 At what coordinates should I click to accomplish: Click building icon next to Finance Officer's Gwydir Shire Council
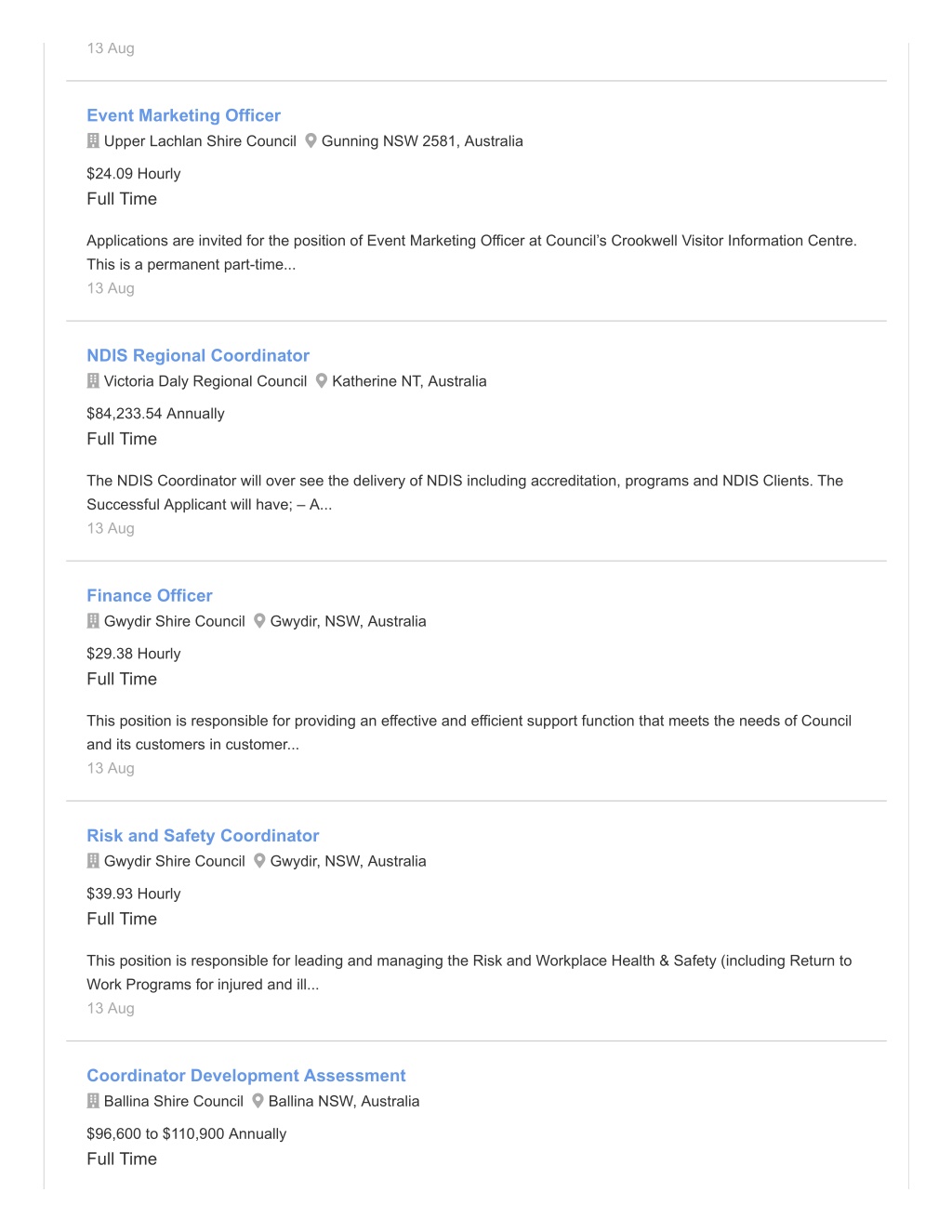[93, 620]
